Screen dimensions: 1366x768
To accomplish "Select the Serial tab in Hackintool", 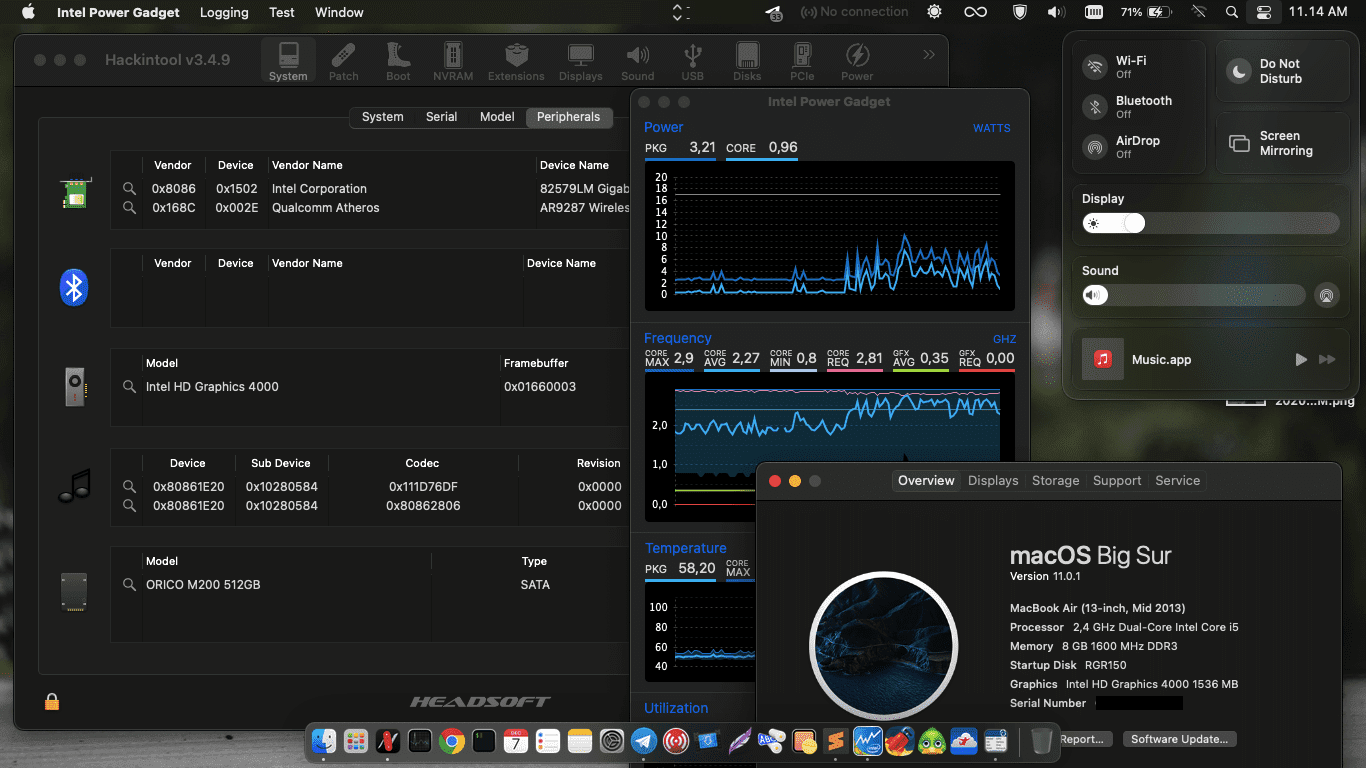I will tap(441, 117).
